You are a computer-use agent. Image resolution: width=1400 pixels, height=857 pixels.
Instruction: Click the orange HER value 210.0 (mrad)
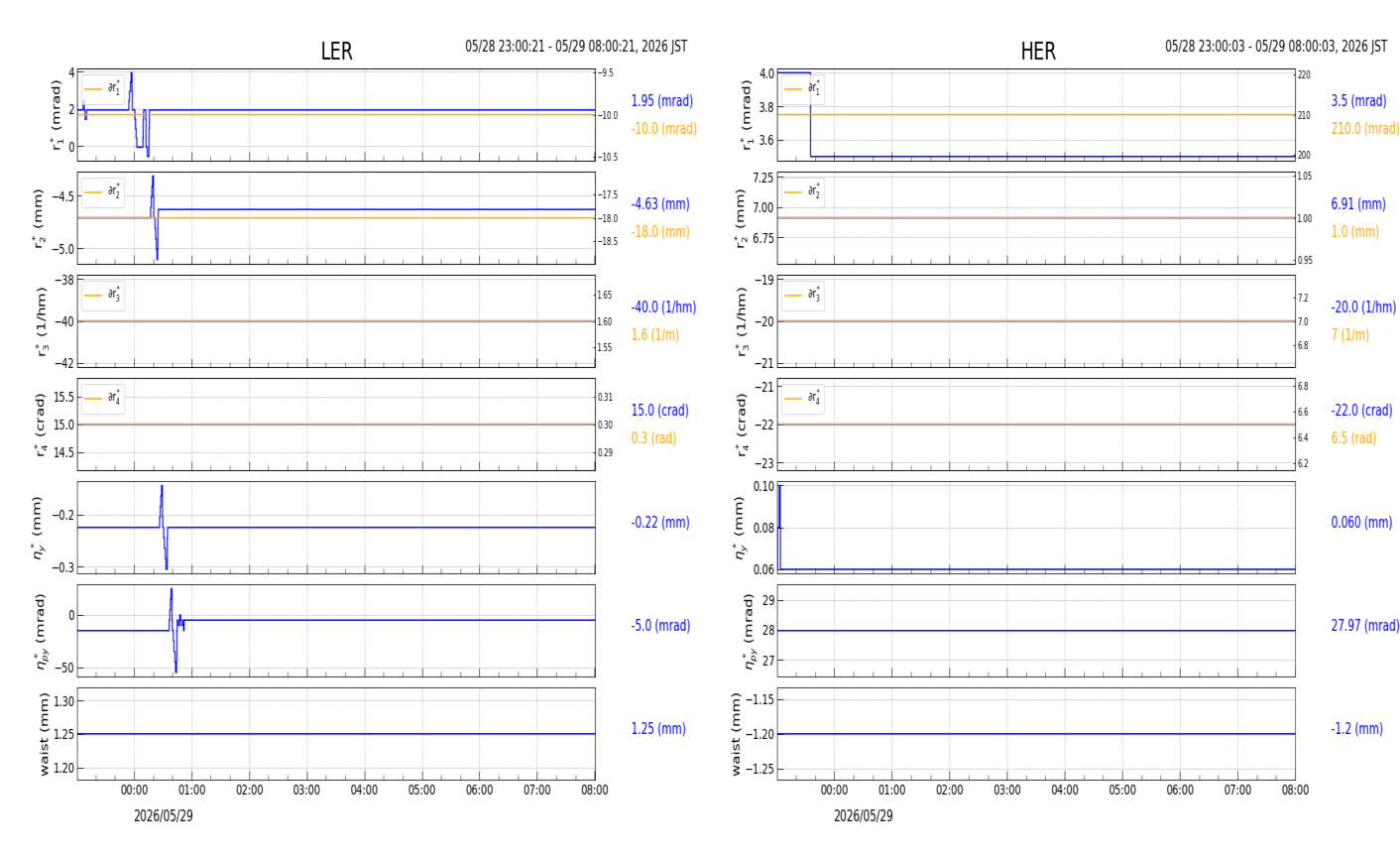coord(1365,129)
